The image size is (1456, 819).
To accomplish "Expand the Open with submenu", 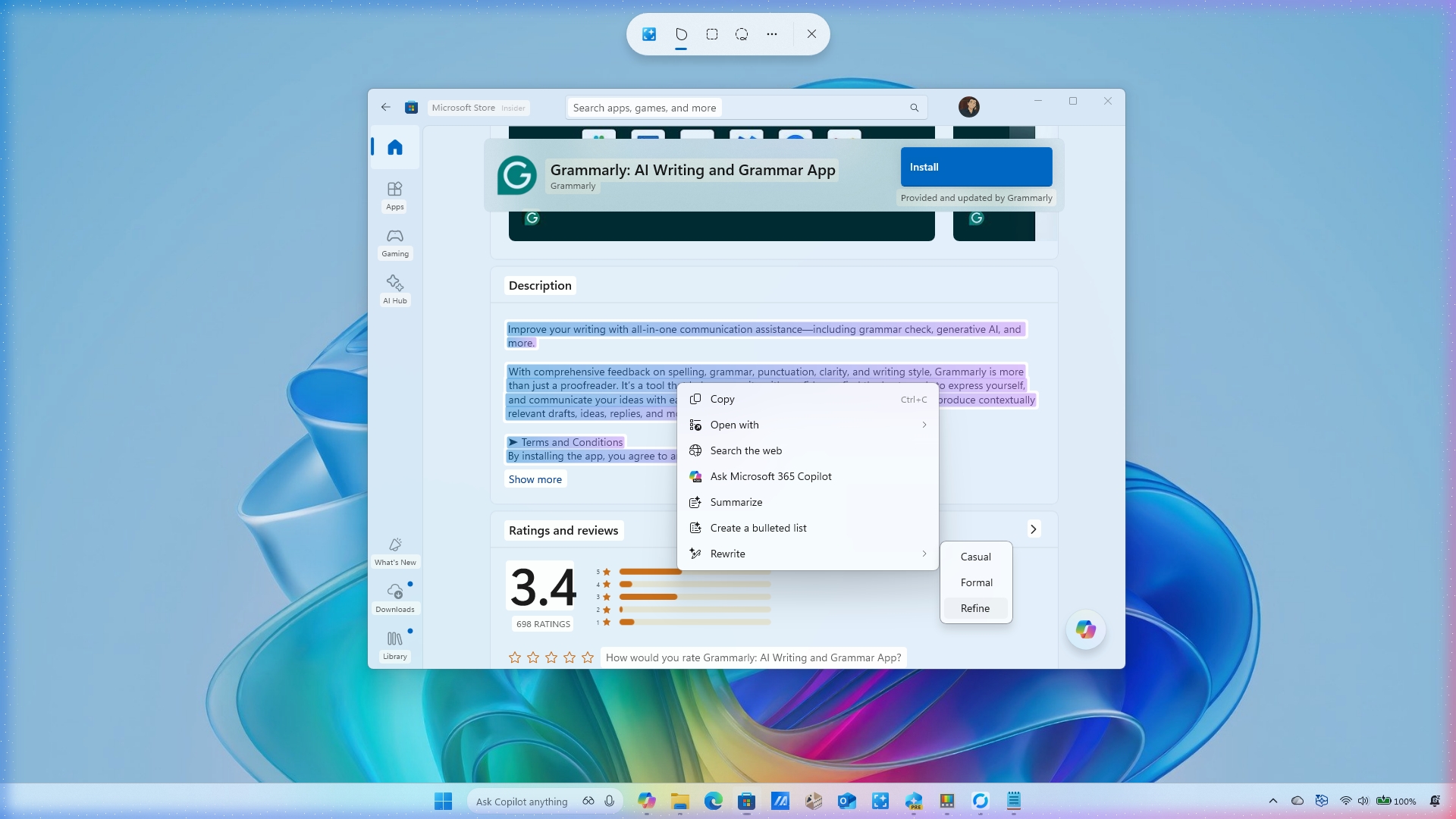I will [808, 425].
